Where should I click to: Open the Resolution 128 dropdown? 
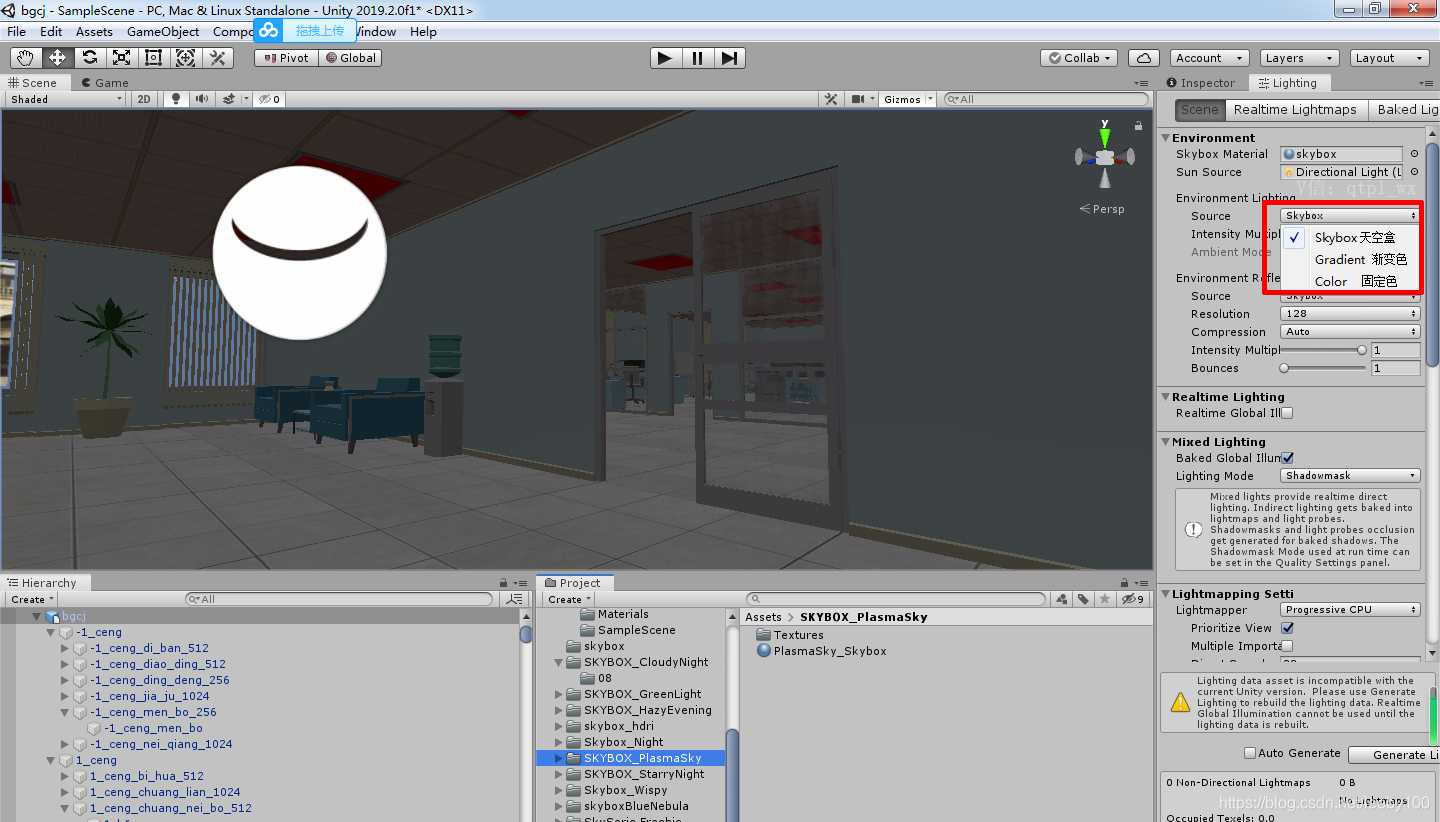[1350, 314]
